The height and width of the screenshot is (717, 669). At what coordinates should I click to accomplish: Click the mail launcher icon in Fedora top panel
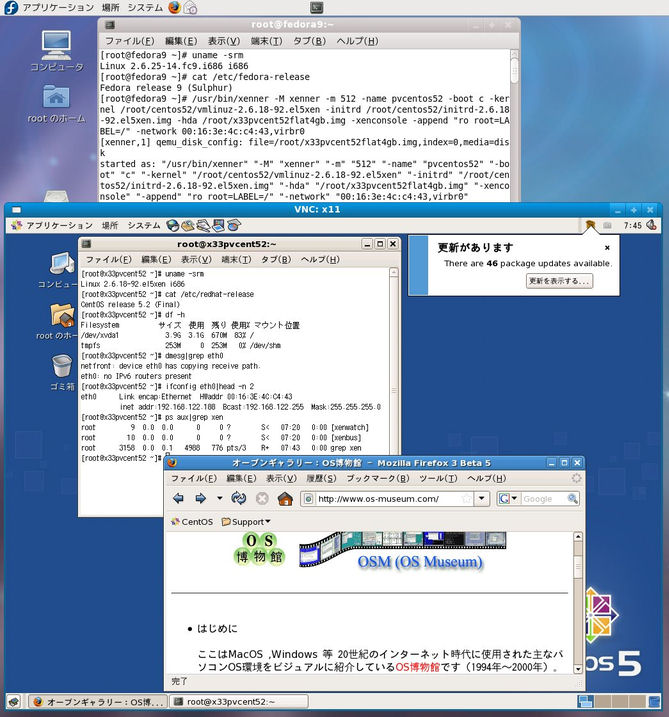point(191,8)
